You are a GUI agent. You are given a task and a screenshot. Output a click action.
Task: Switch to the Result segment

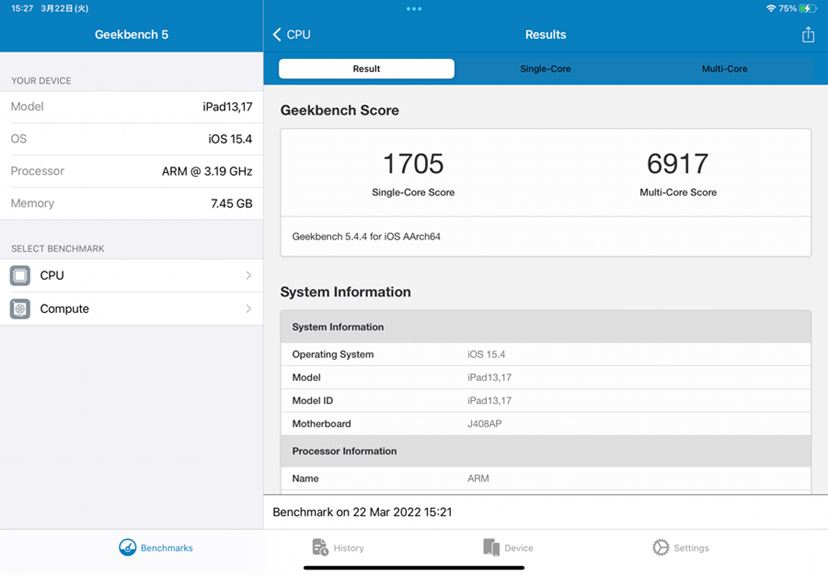click(x=366, y=69)
